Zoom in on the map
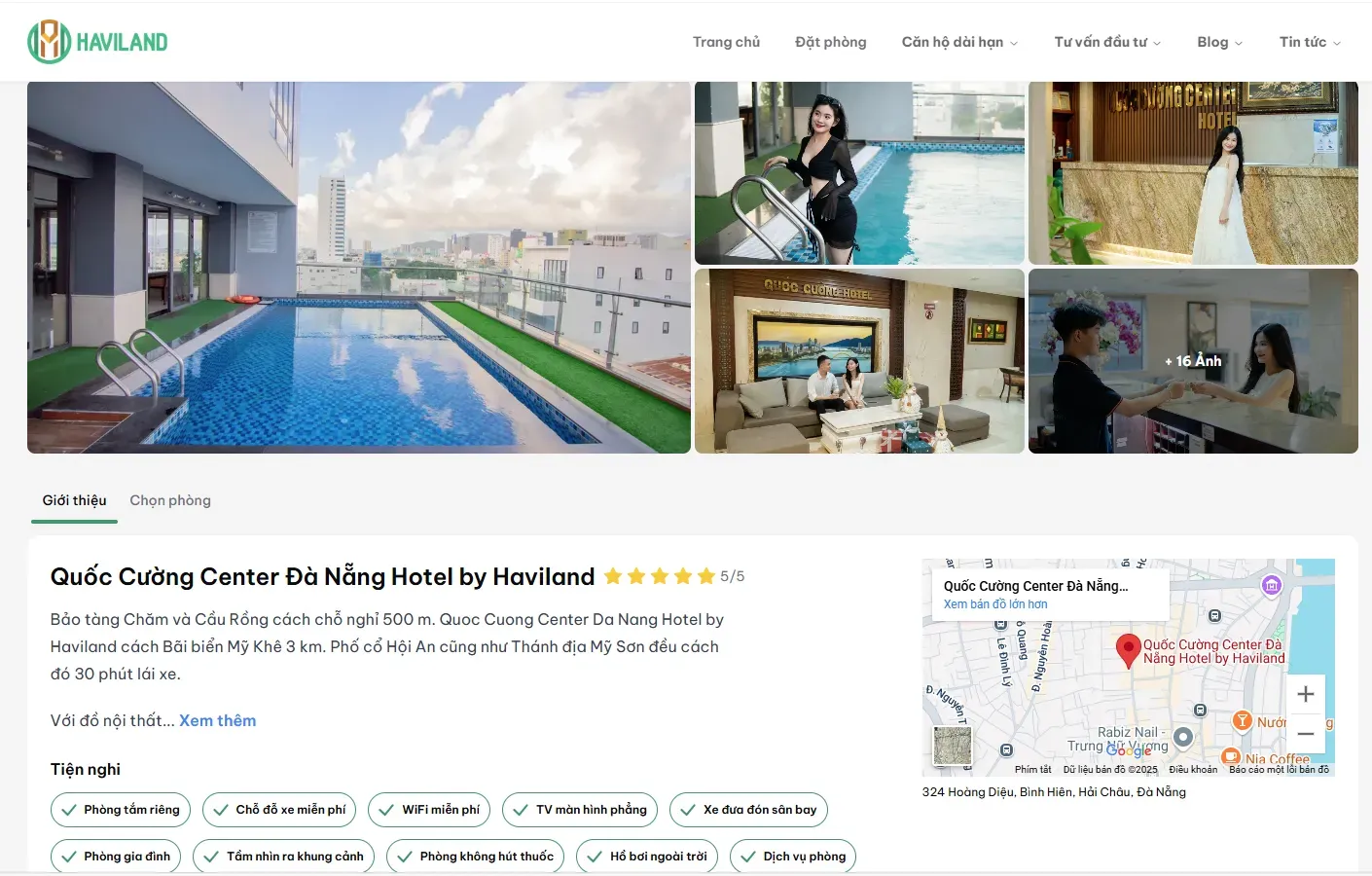Screen dimensions: 1372x876 coord(1306,694)
